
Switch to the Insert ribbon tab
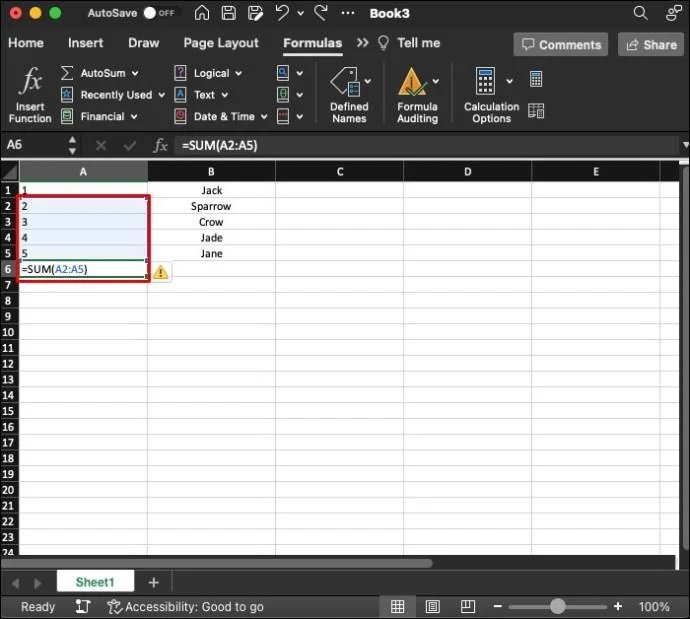[85, 43]
